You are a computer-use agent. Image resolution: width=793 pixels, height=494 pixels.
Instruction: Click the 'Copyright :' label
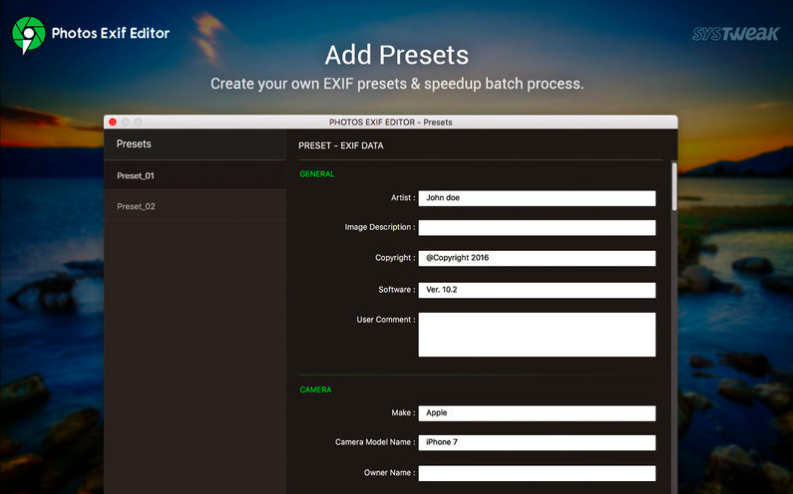tap(395, 258)
